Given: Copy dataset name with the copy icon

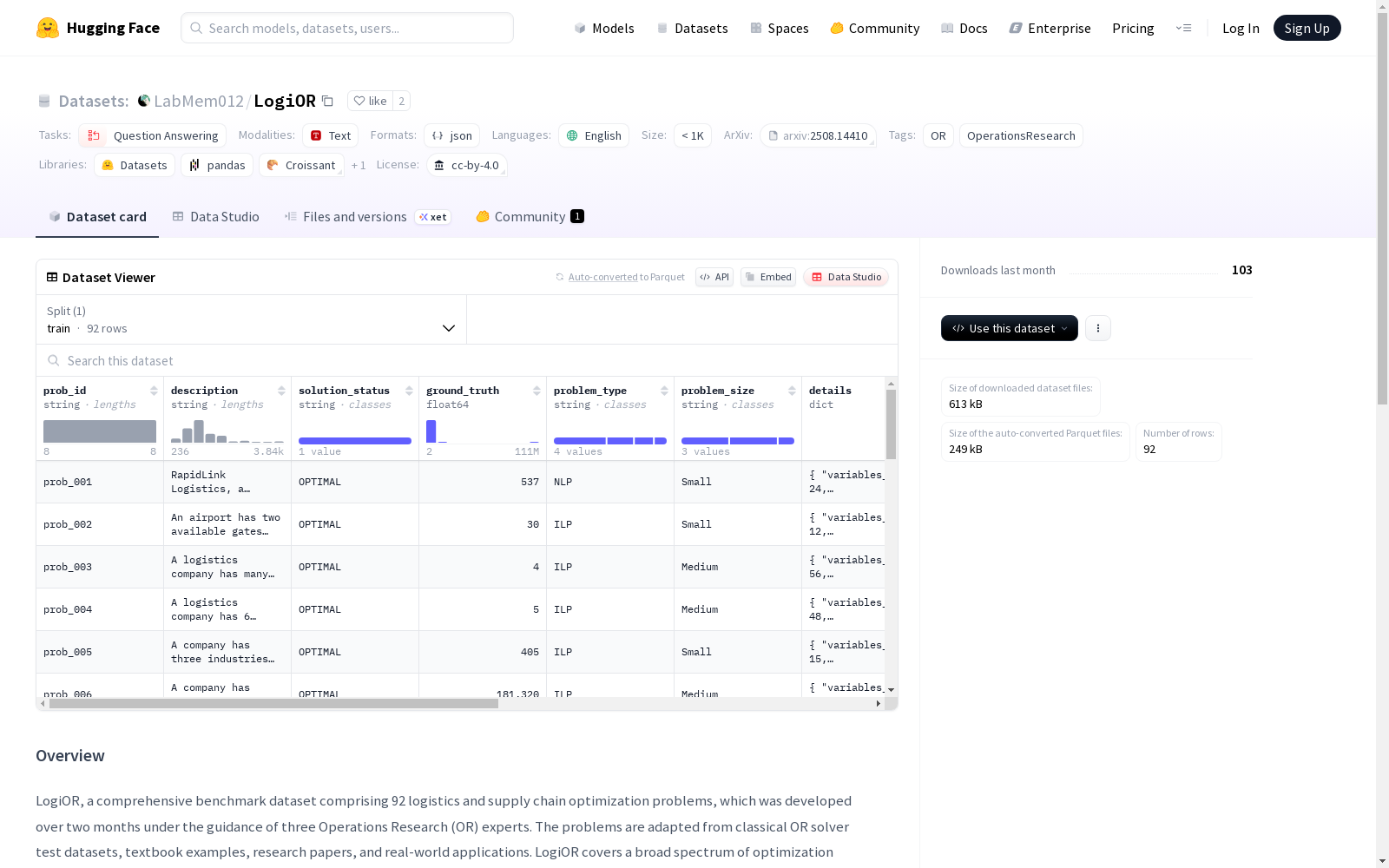Looking at the screenshot, I should pos(327,101).
